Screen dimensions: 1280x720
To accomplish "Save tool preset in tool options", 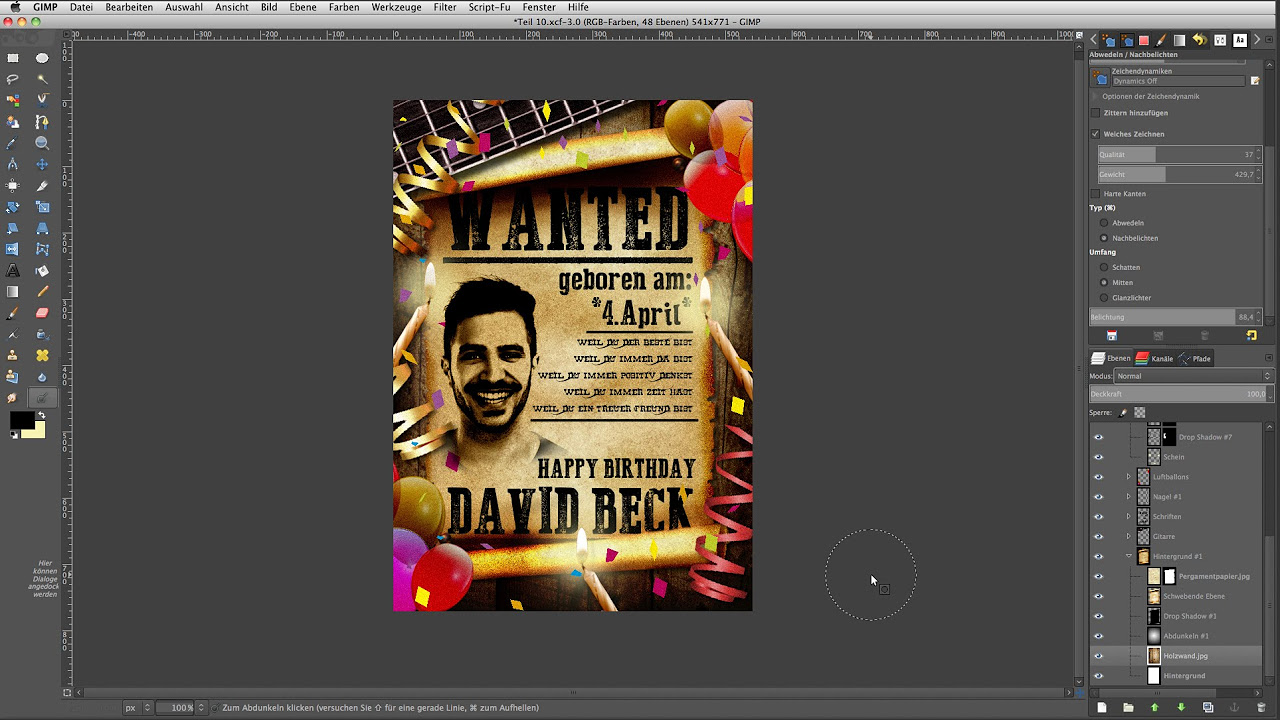I will tap(1111, 336).
